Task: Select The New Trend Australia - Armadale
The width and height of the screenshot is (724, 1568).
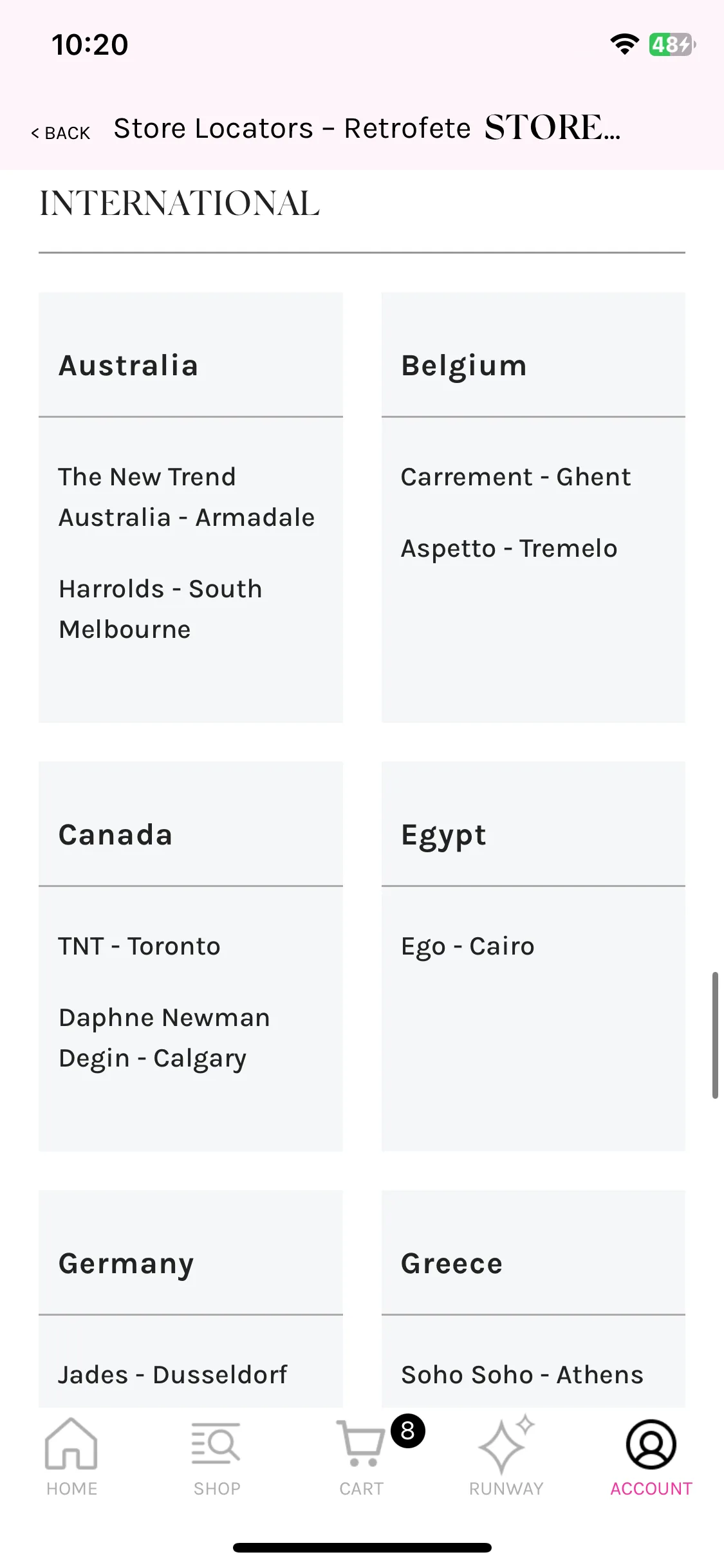Action: tap(187, 497)
